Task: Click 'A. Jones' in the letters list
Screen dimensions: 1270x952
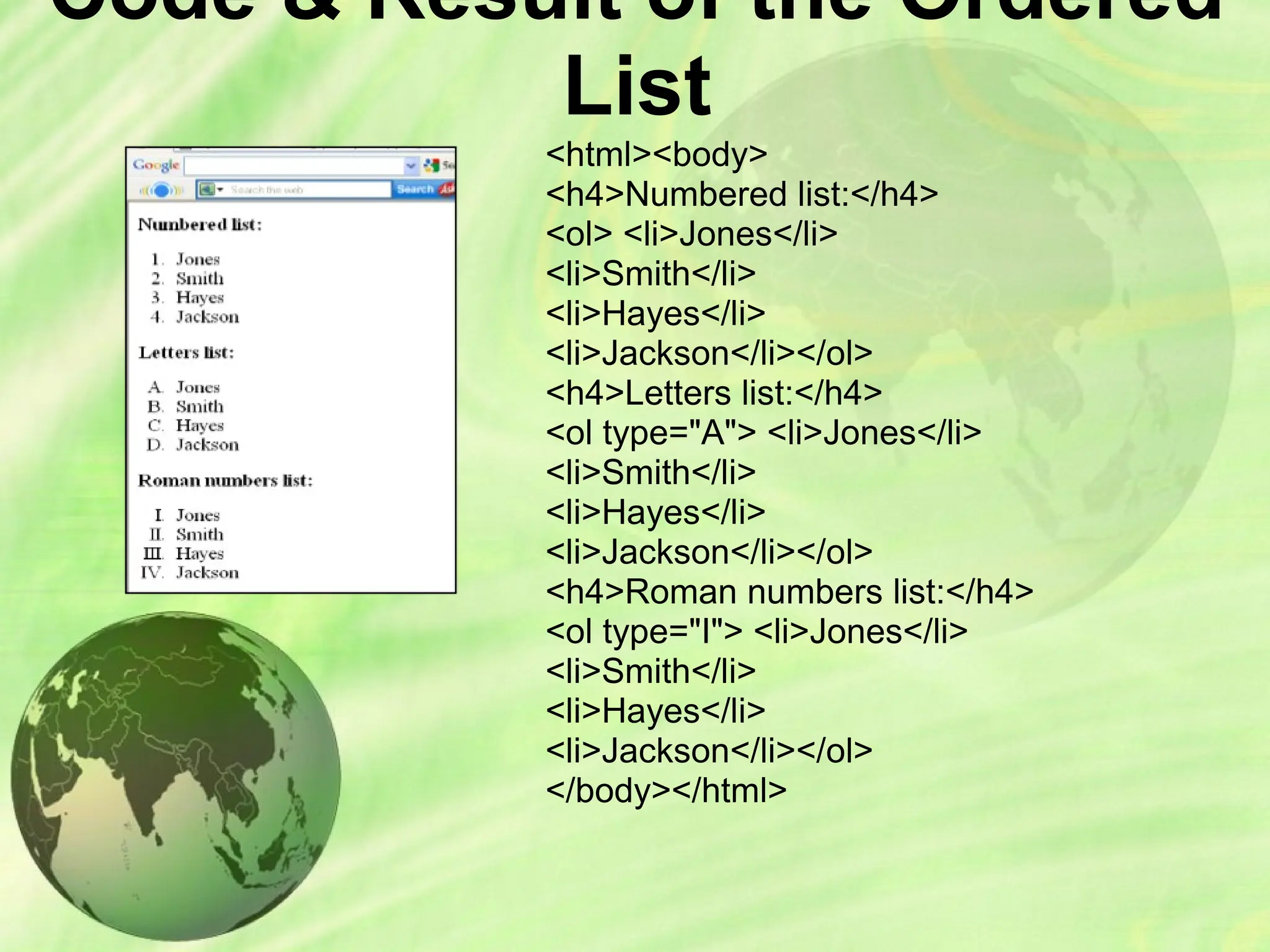Action: (x=184, y=387)
